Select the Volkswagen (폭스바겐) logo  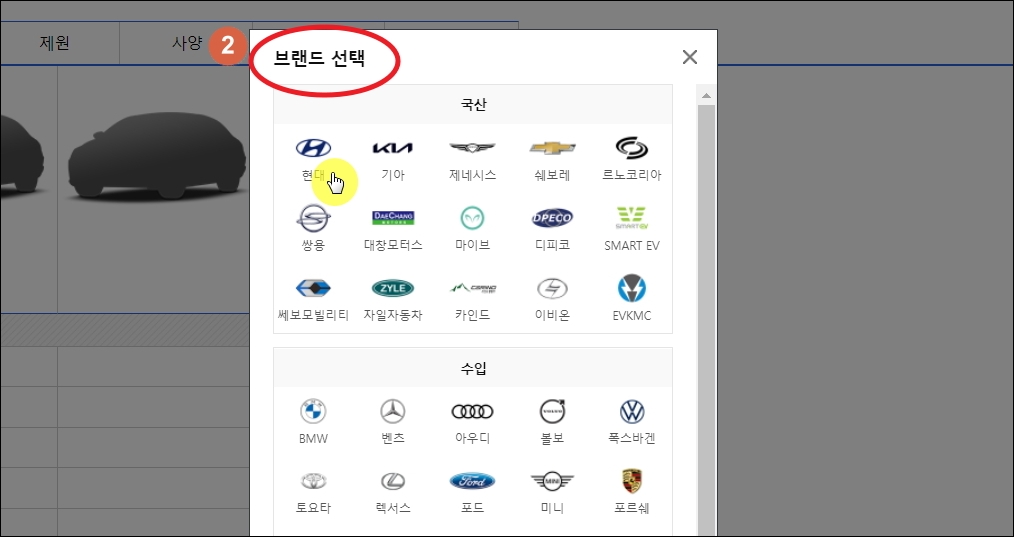(x=631, y=411)
